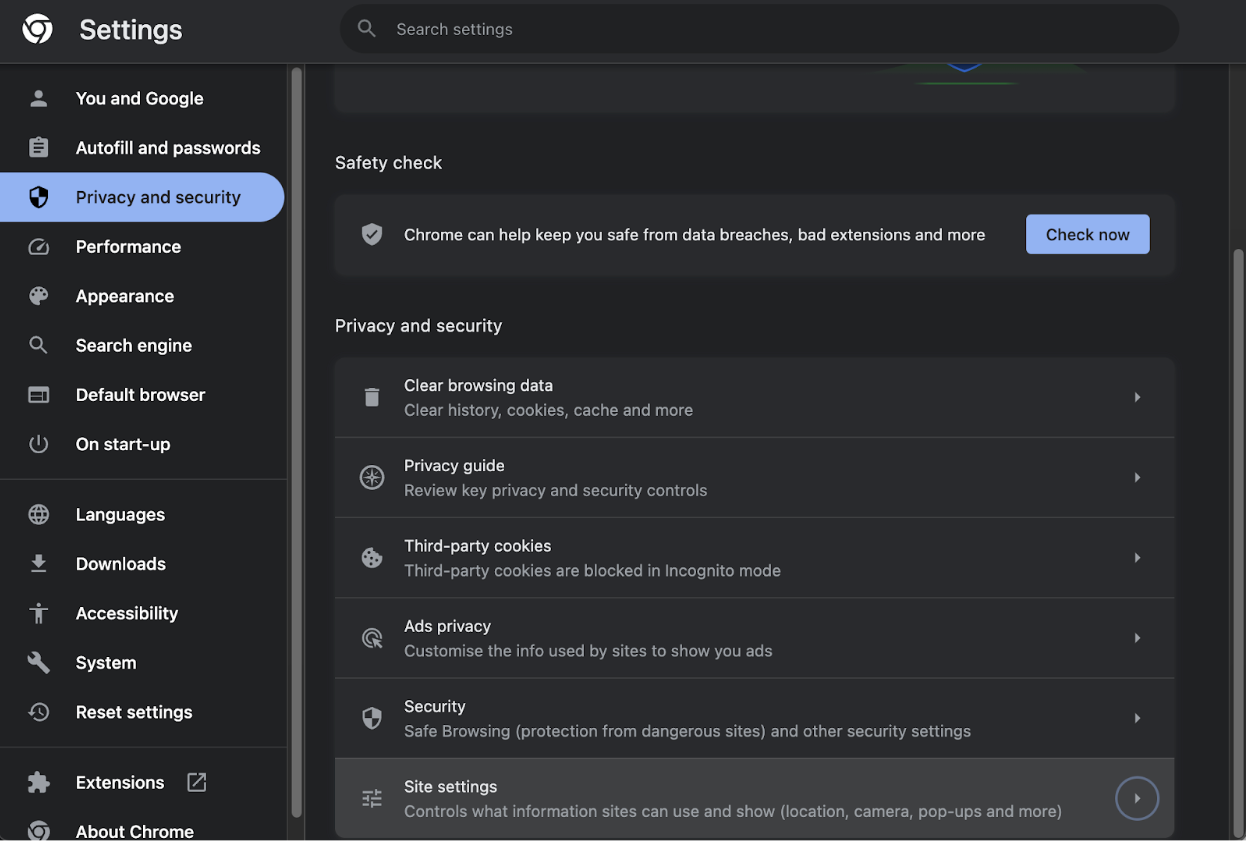1248x842 pixels.
Task: Click Privacy guide title text
Action: point(454,465)
